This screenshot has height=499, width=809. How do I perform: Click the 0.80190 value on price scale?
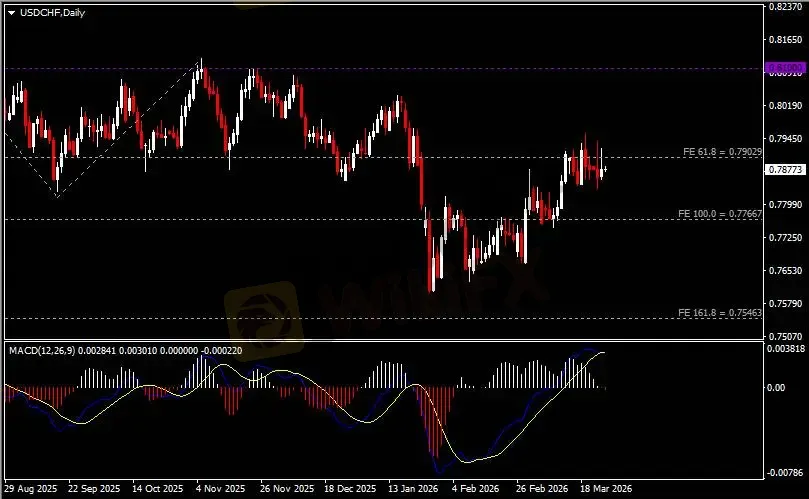(784, 105)
